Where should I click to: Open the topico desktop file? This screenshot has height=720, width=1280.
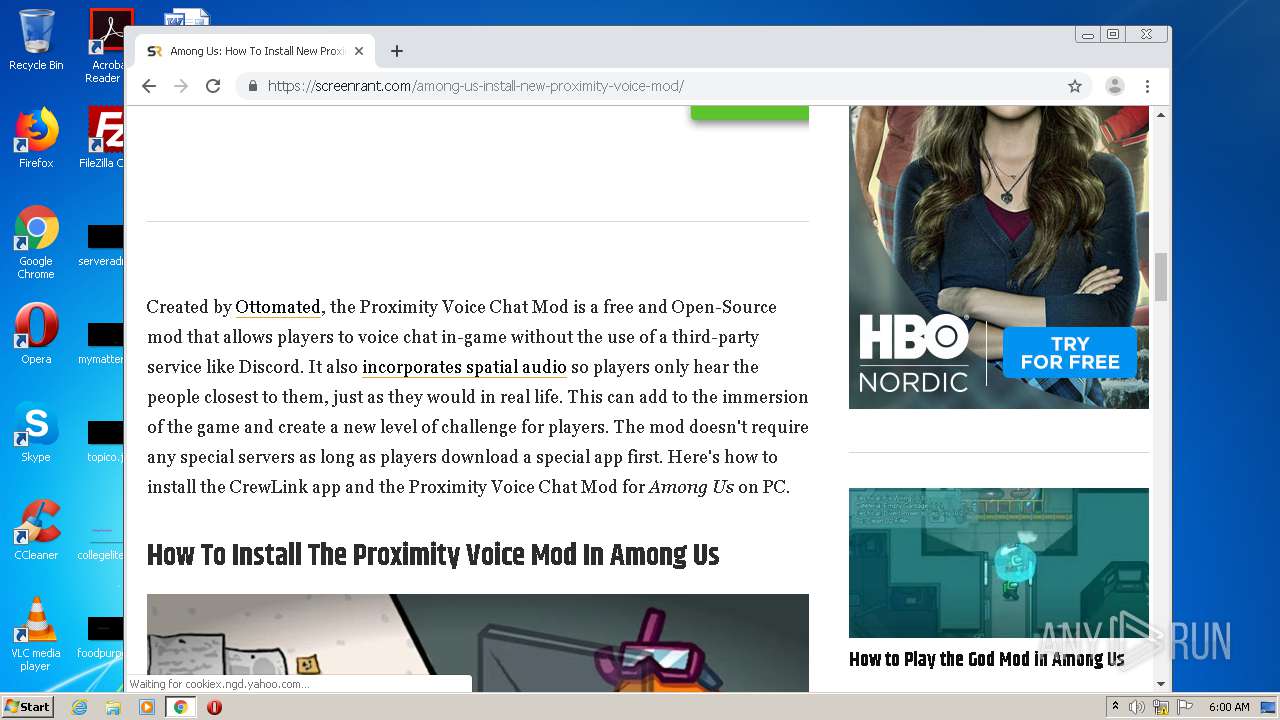pyautogui.click(x=104, y=441)
